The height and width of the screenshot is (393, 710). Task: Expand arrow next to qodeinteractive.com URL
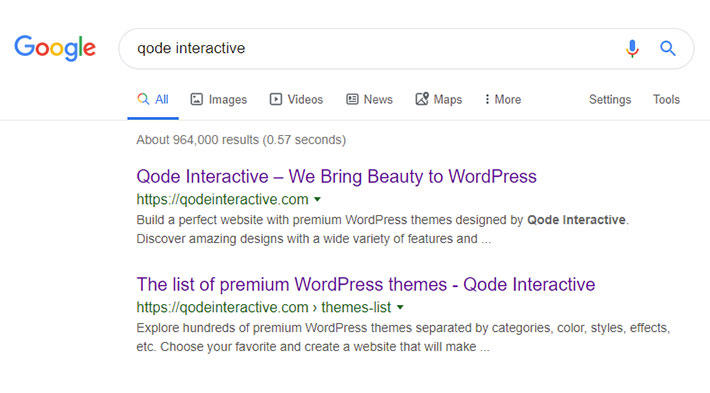(317, 199)
